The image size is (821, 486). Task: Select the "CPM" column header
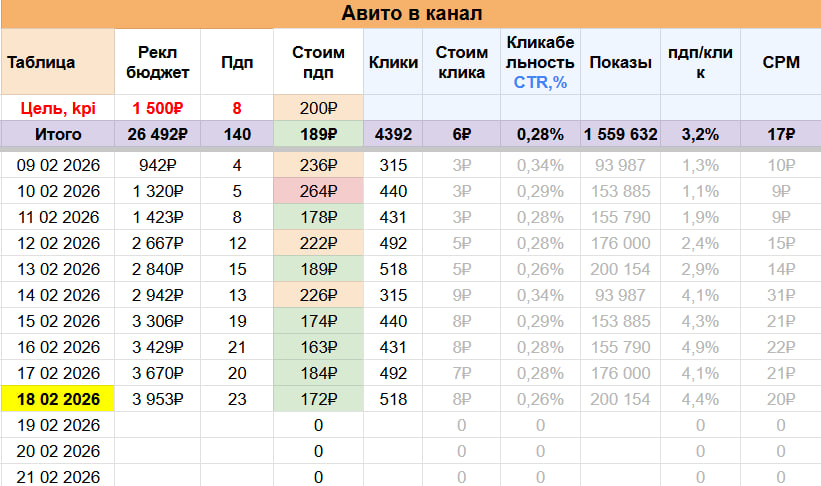click(x=779, y=62)
